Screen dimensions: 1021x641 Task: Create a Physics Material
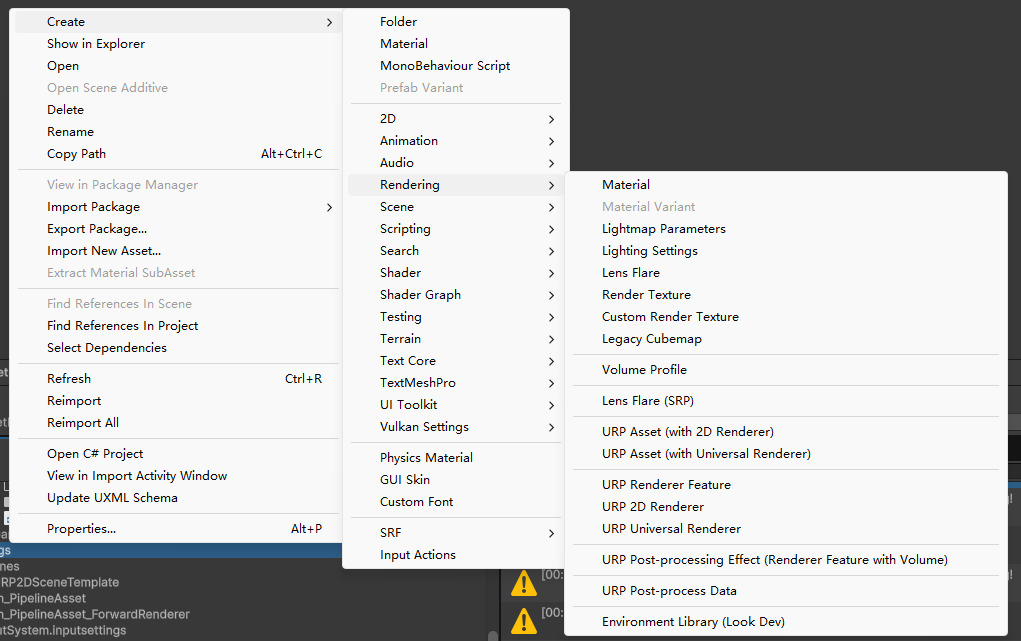coord(456,458)
